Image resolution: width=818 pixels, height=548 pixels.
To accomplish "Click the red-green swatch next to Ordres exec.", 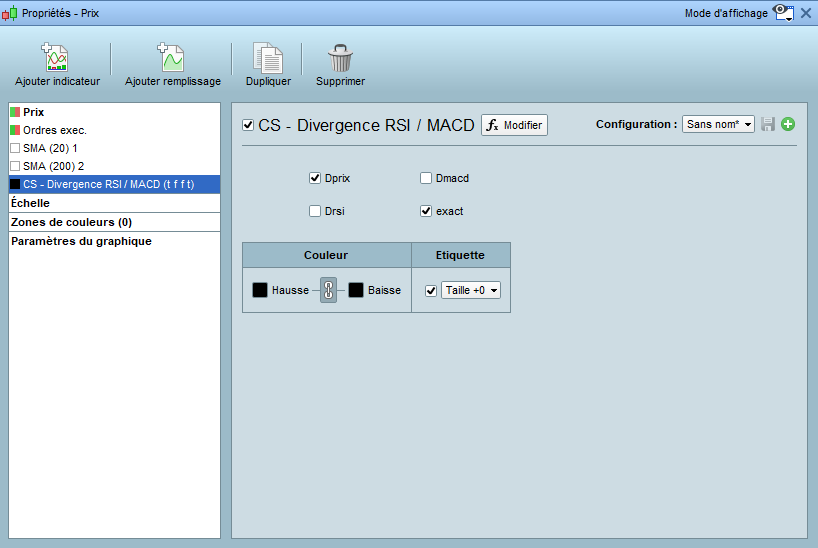I will [x=15, y=130].
